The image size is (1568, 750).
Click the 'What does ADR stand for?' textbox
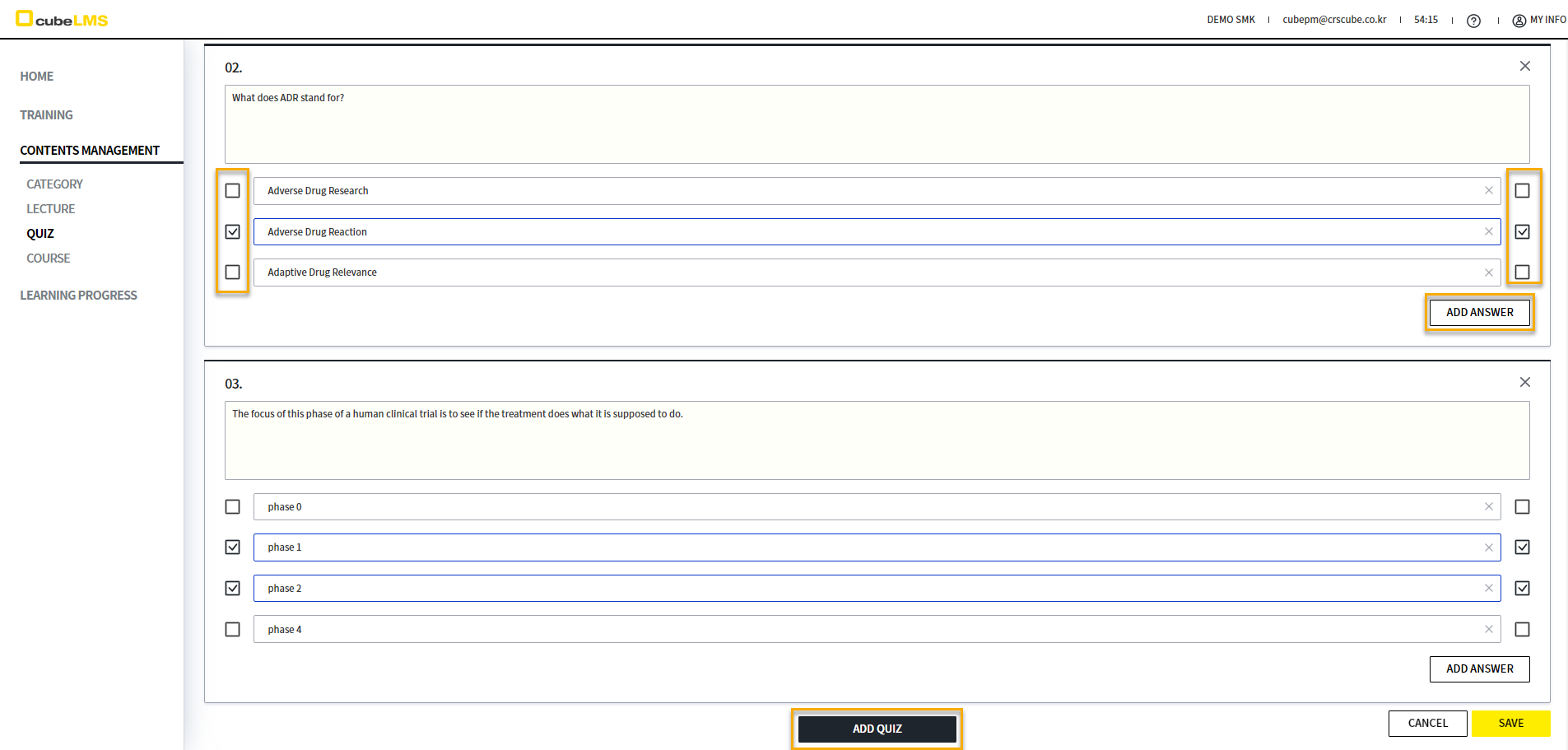click(877, 124)
